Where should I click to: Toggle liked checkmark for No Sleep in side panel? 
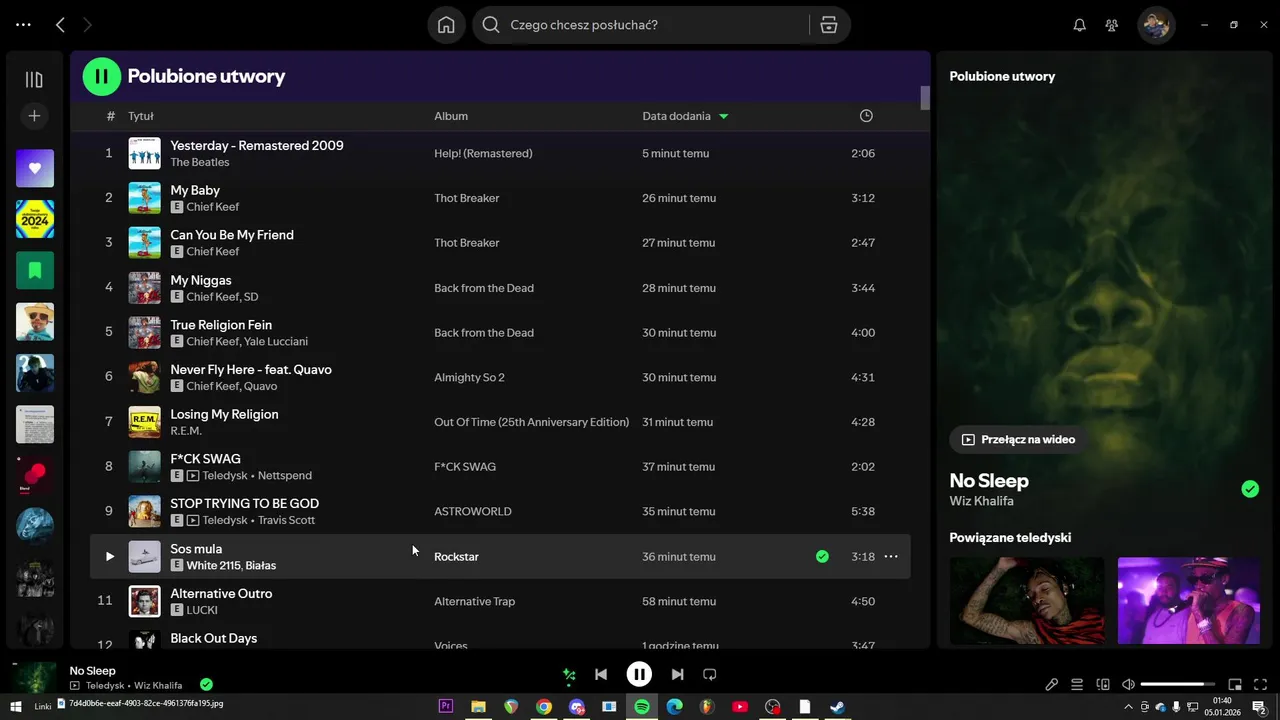point(1250,489)
